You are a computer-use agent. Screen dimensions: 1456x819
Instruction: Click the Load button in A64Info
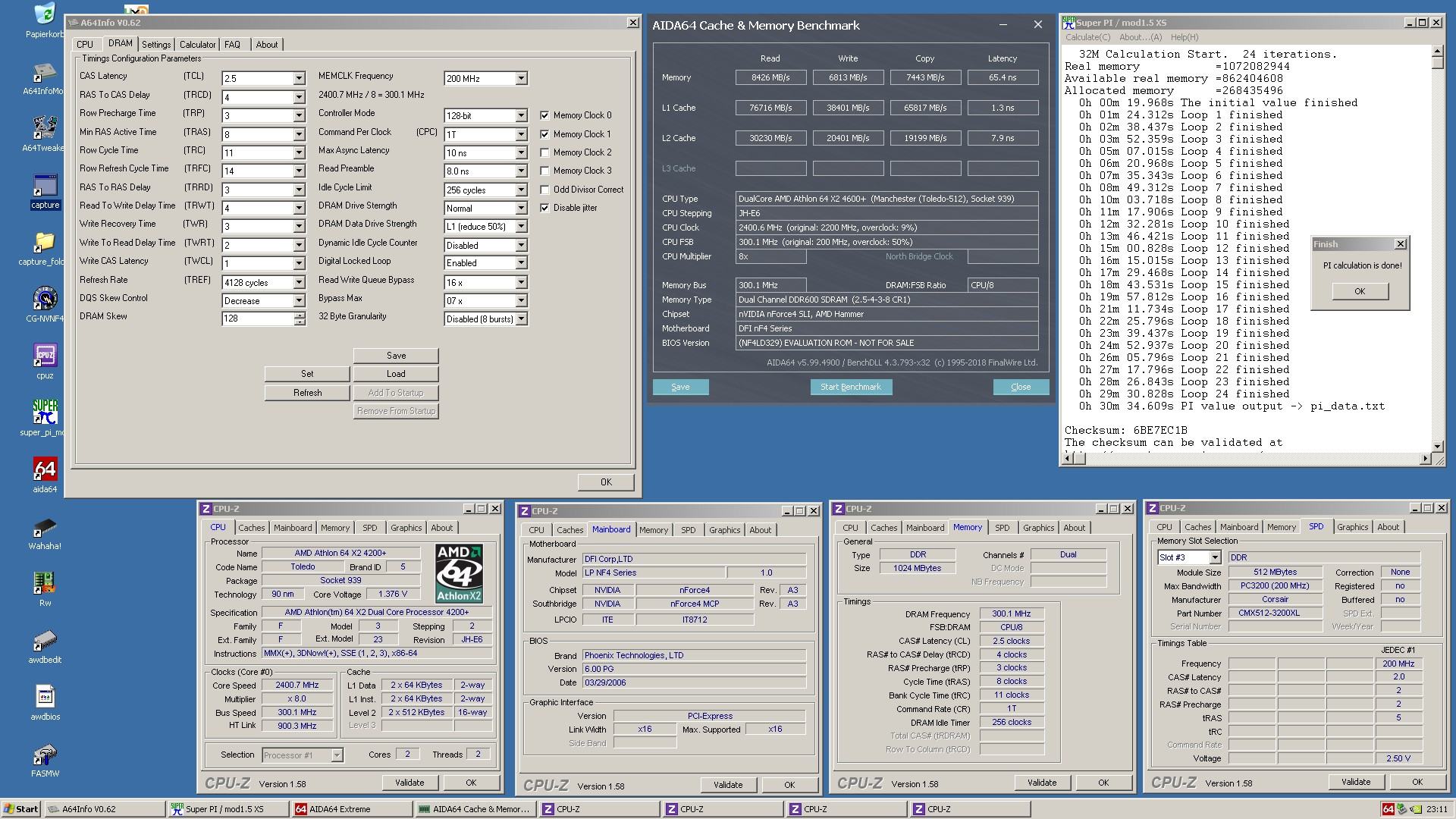pyautogui.click(x=396, y=374)
